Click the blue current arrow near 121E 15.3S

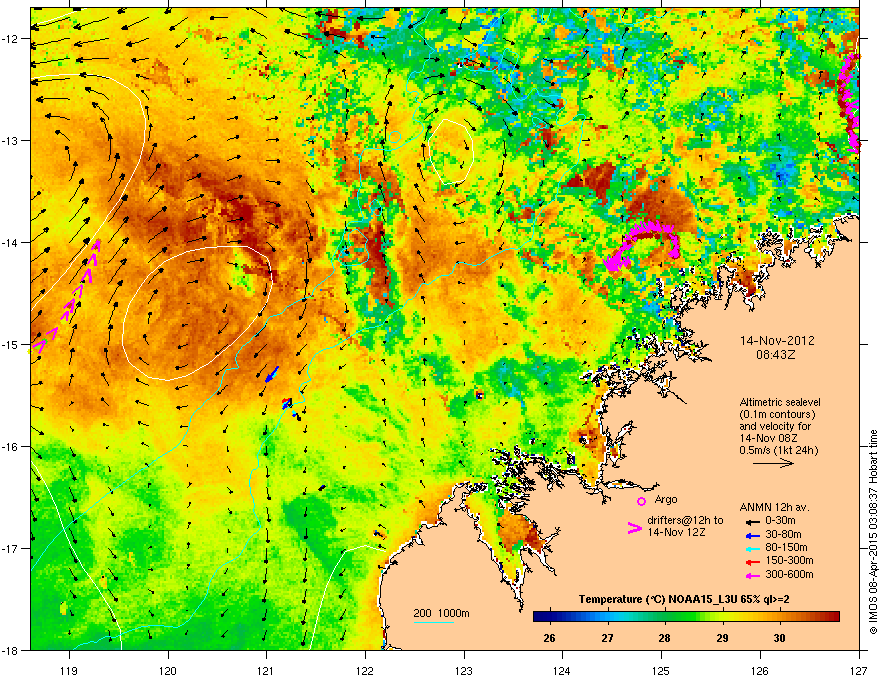(x=272, y=375)
